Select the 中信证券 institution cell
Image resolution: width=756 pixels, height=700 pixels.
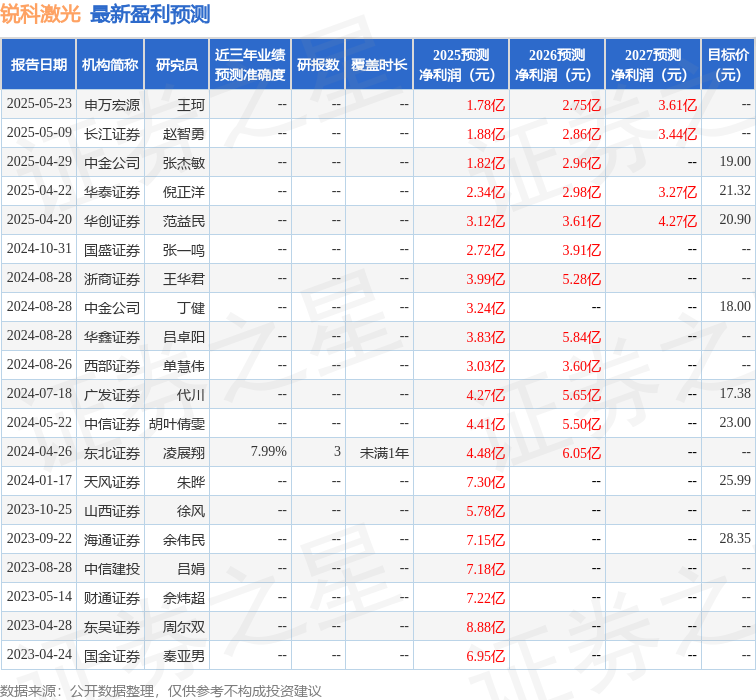112,424
